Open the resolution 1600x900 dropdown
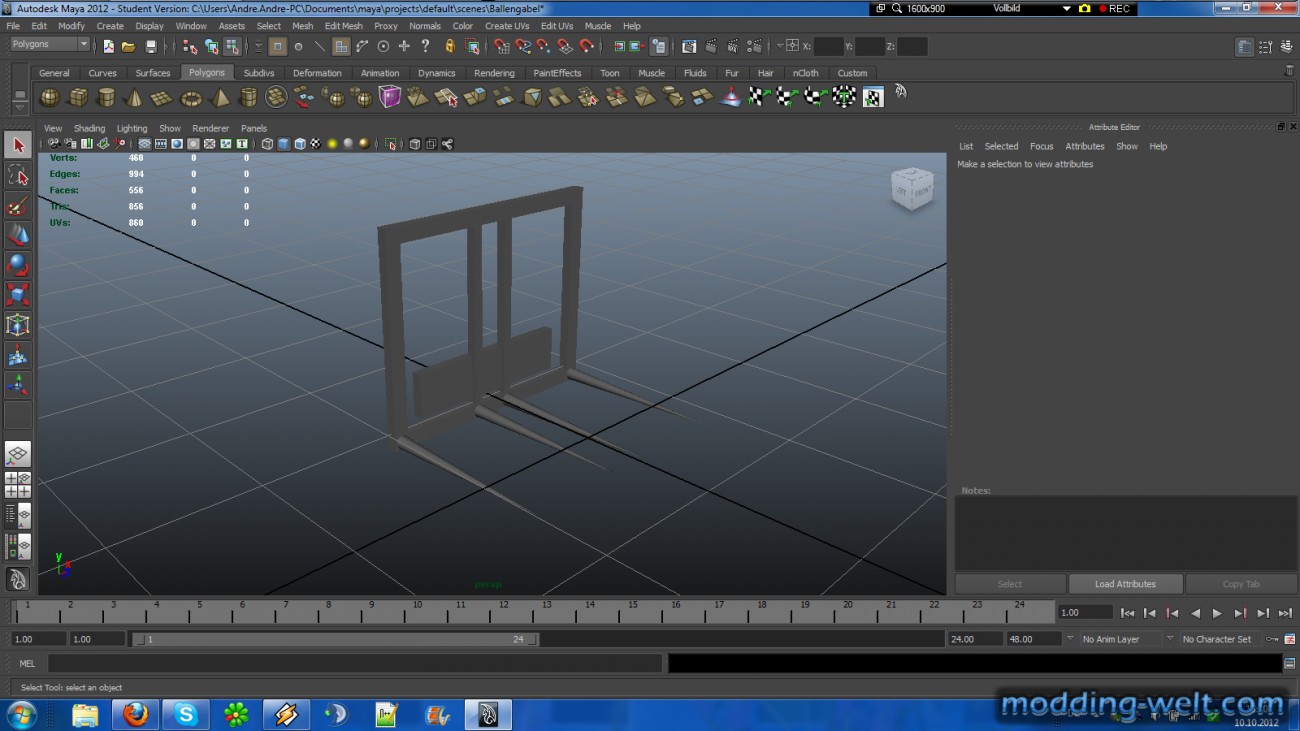The image size is (1300, 731). [924, 8]
